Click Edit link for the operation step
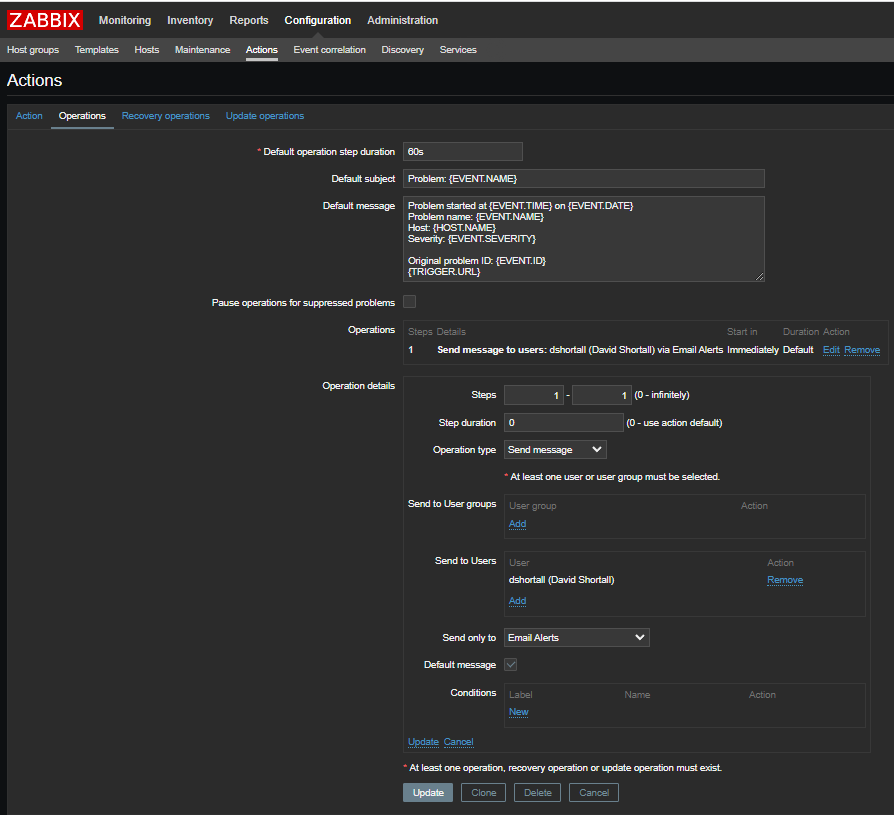This screenshot has height=815, width=894. click(830, 350)
